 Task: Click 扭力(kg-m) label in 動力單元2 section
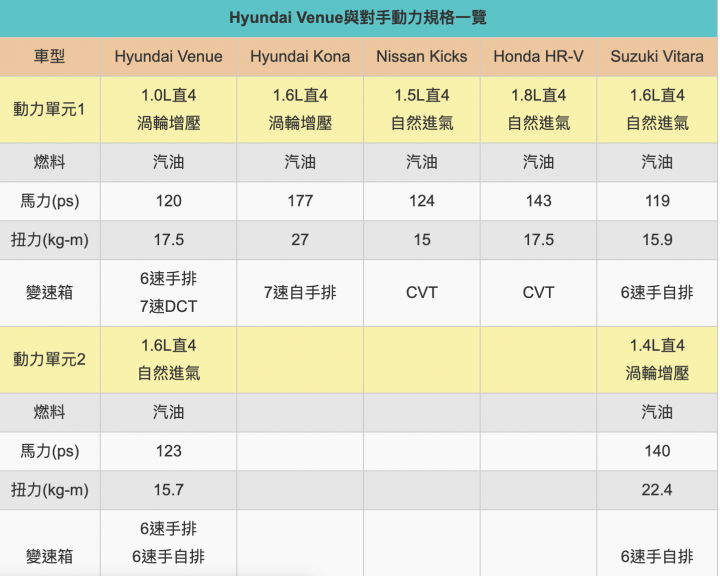50,490
